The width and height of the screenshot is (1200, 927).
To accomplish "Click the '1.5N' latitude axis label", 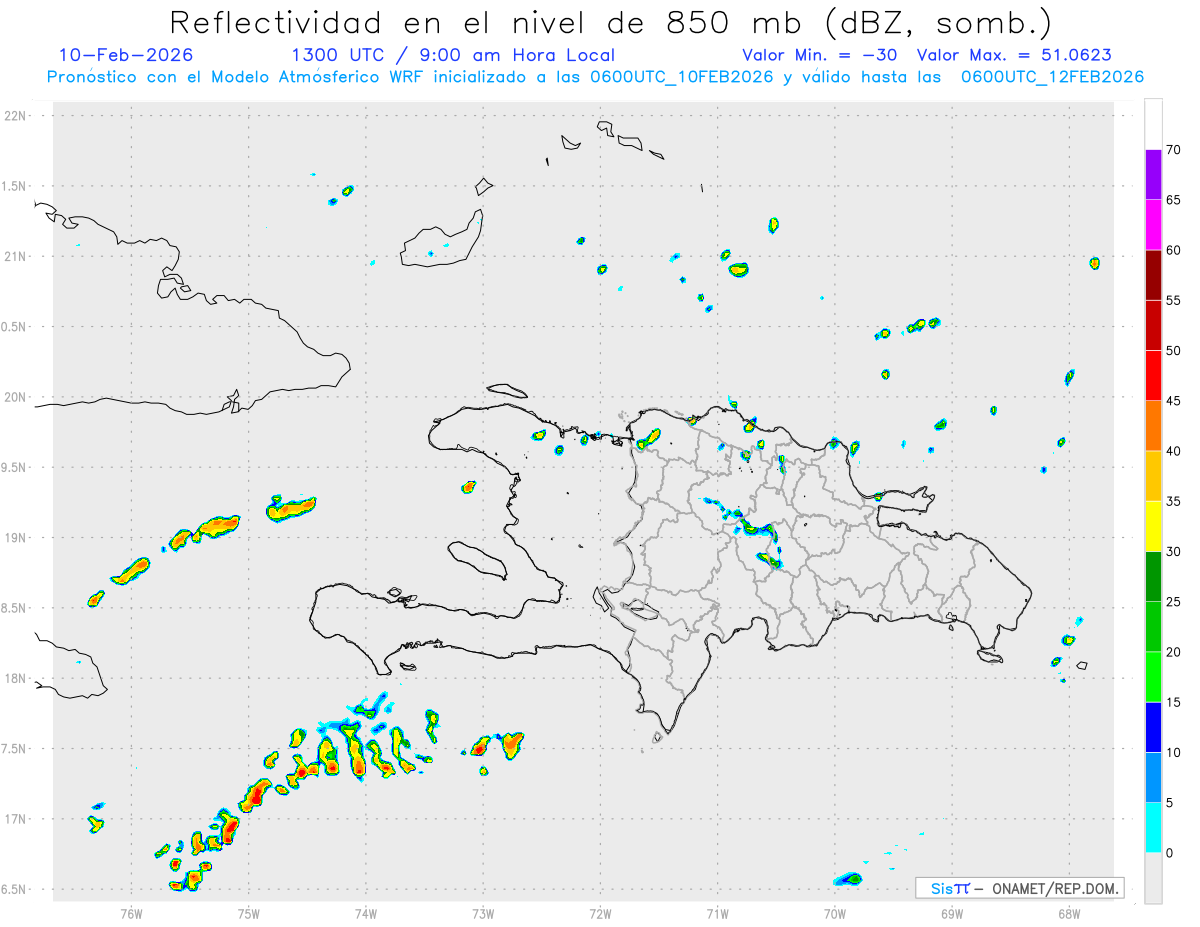I will pos(15,186).
